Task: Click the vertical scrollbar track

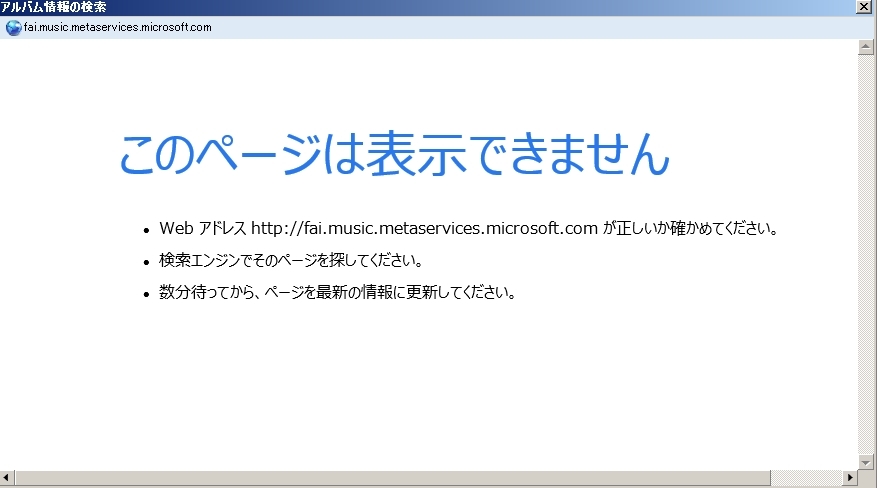Action: pos(866,250)
